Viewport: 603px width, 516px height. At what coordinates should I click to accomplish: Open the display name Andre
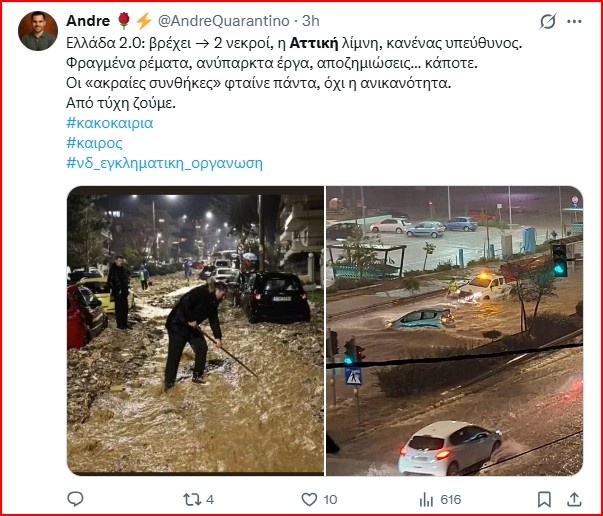click(x=88, y=21)
